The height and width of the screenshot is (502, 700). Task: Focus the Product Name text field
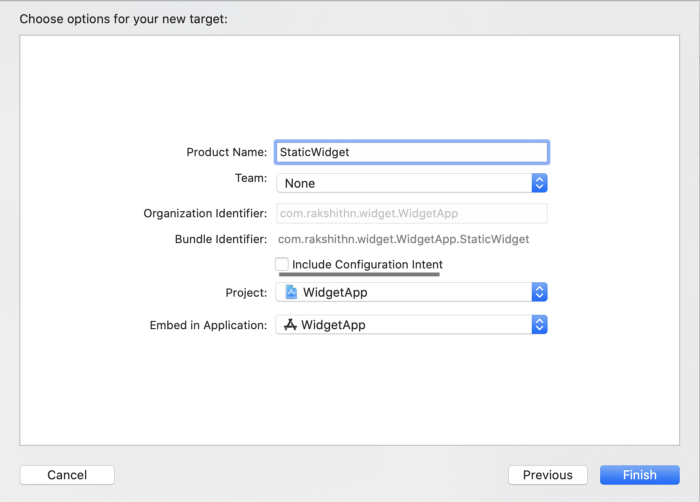(411, 152)
